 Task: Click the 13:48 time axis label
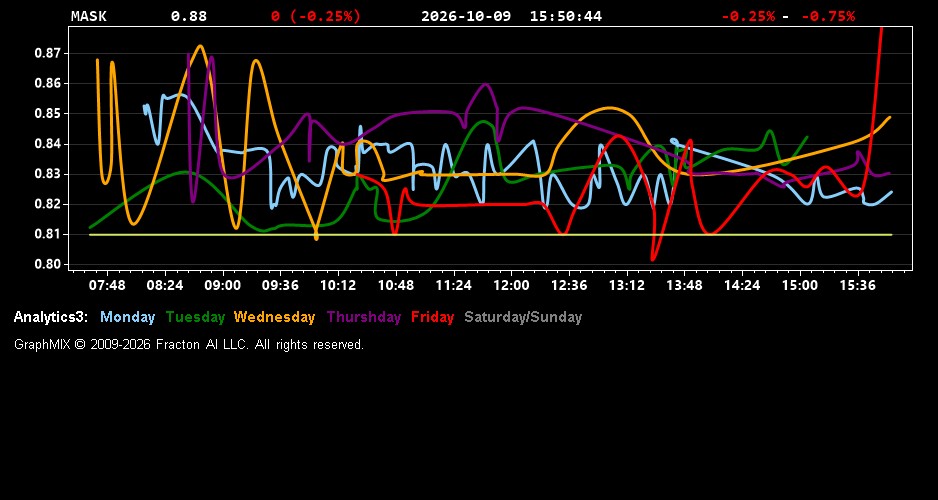tap(684, 285)
